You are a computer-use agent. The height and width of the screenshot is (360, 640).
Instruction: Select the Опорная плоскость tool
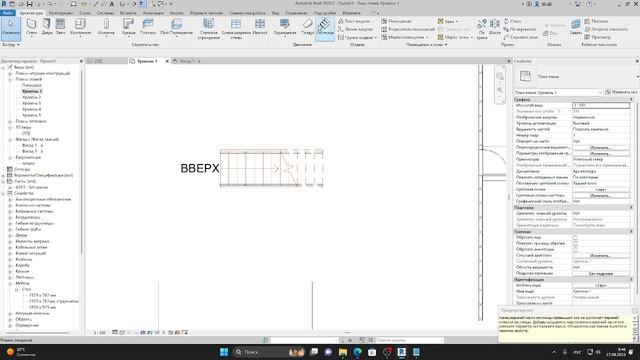click(606, 29)
